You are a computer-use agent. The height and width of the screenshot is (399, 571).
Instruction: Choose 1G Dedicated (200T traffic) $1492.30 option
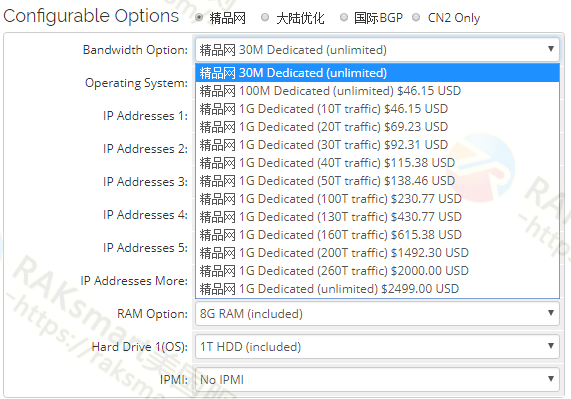point(377,253)
